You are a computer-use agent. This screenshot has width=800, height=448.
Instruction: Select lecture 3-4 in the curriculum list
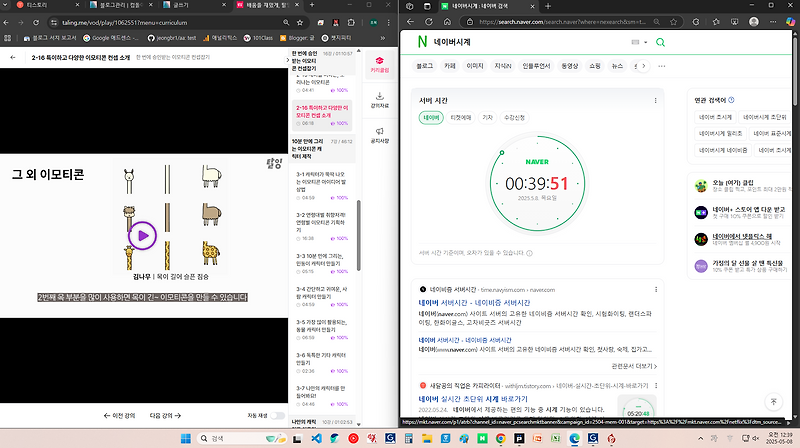[321, 296]
